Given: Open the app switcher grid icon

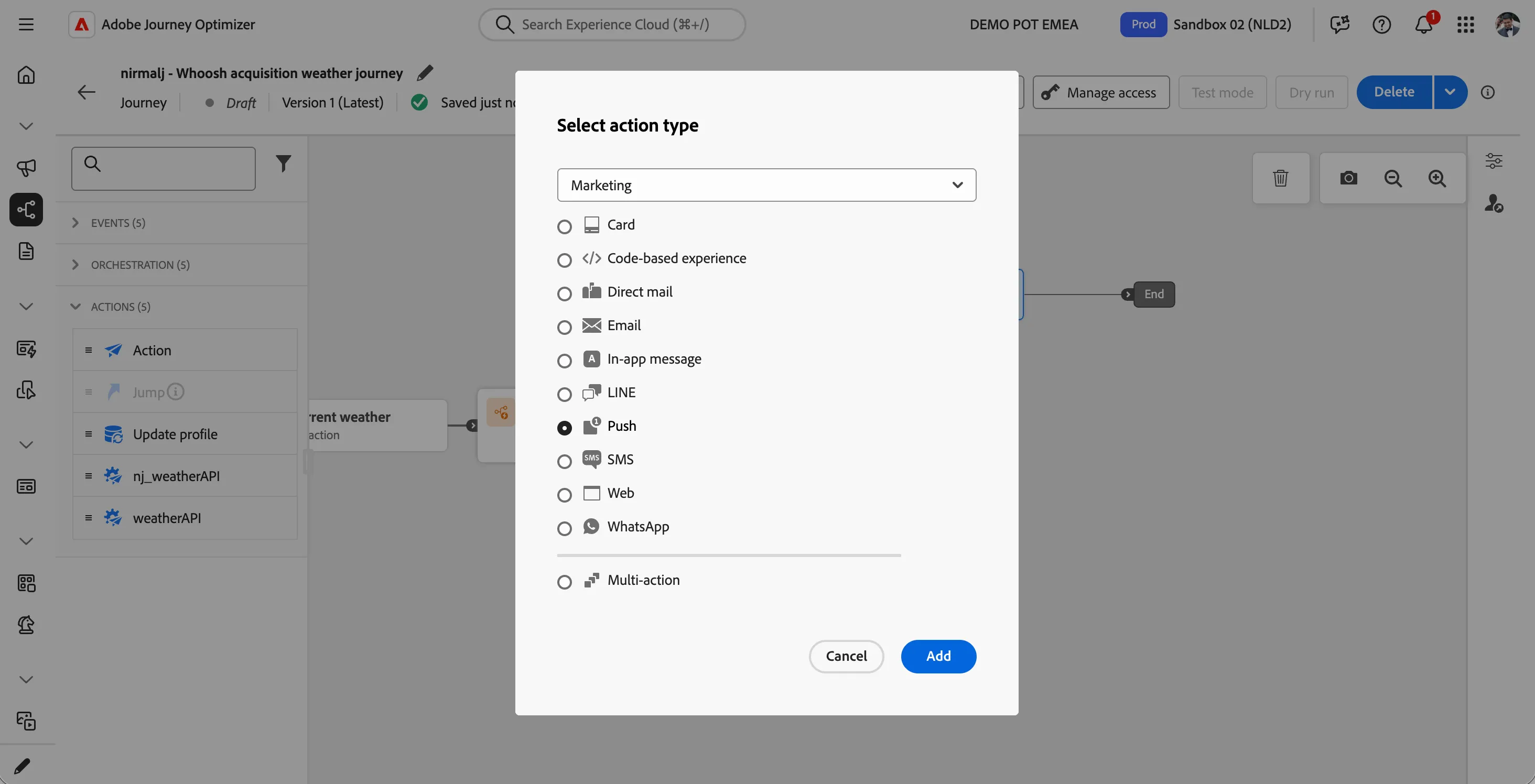Looking at the screenshot, I should tap(1466, 25).
